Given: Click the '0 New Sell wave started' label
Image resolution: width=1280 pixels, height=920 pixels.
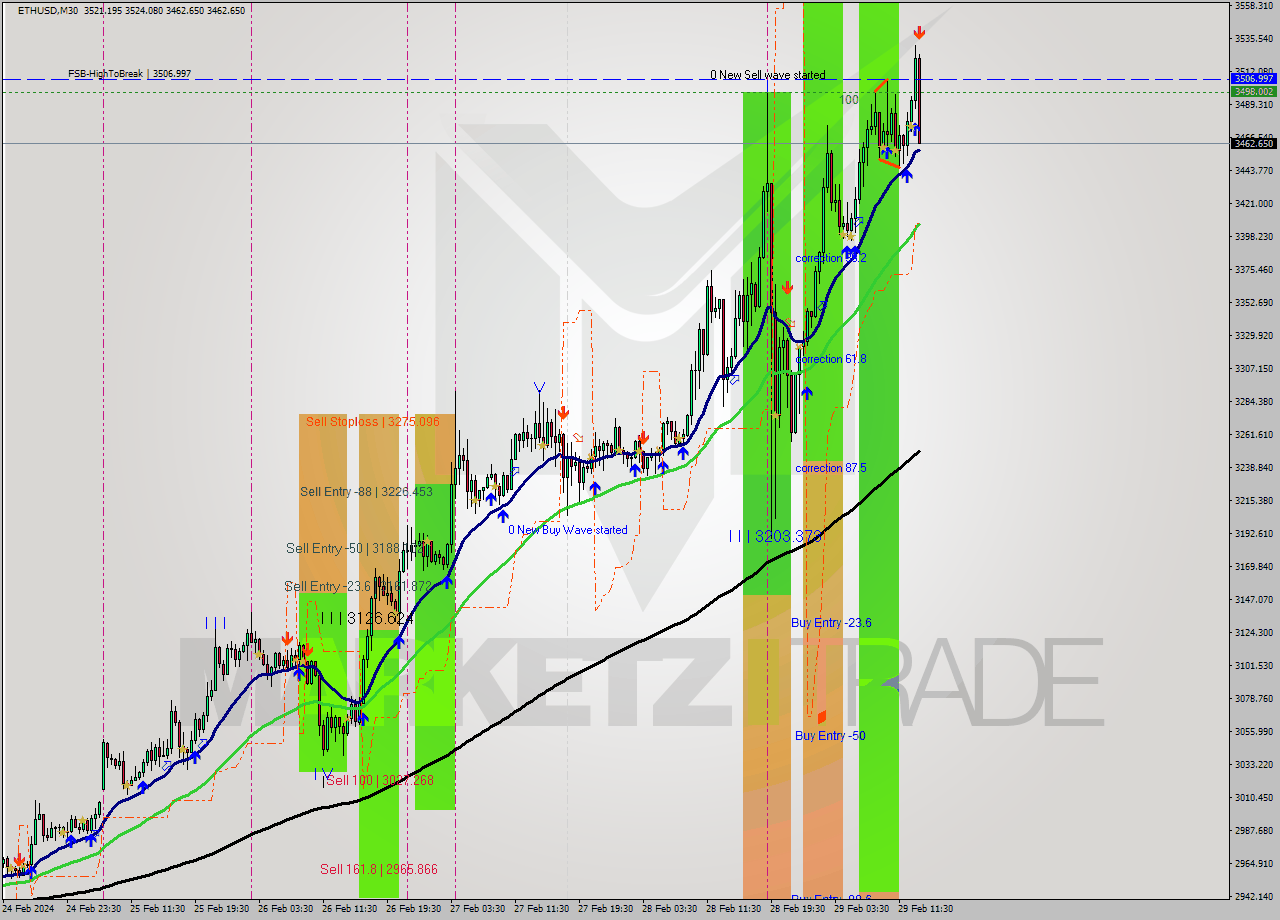Looking at the screenshot, I should 768,75.
